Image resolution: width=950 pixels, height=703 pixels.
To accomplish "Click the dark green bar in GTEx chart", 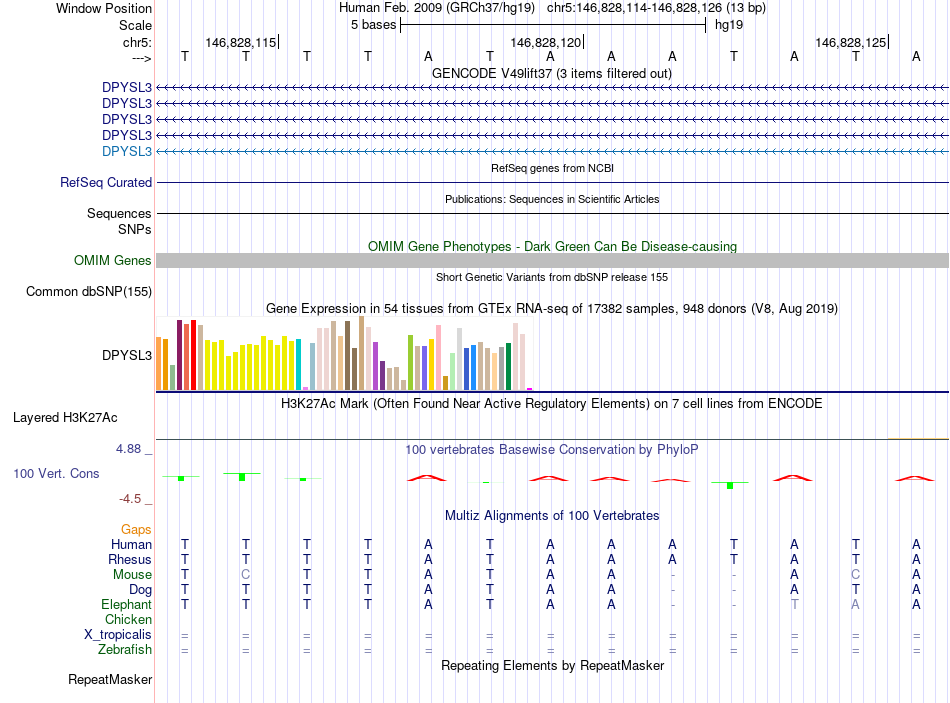I will pyautogui.click(x=509, y=366).
